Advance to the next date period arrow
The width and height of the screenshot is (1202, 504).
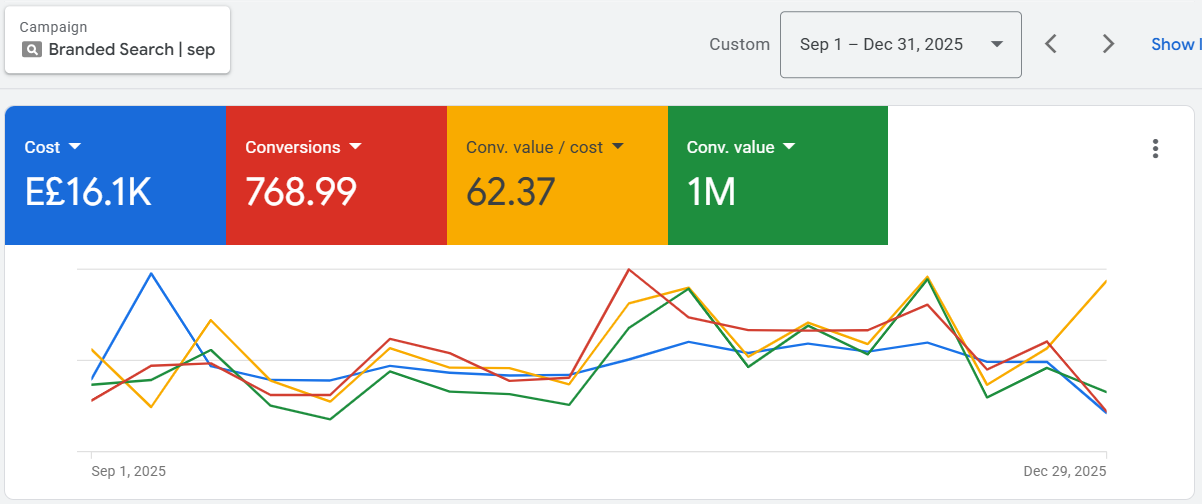tap(1108, 44)
